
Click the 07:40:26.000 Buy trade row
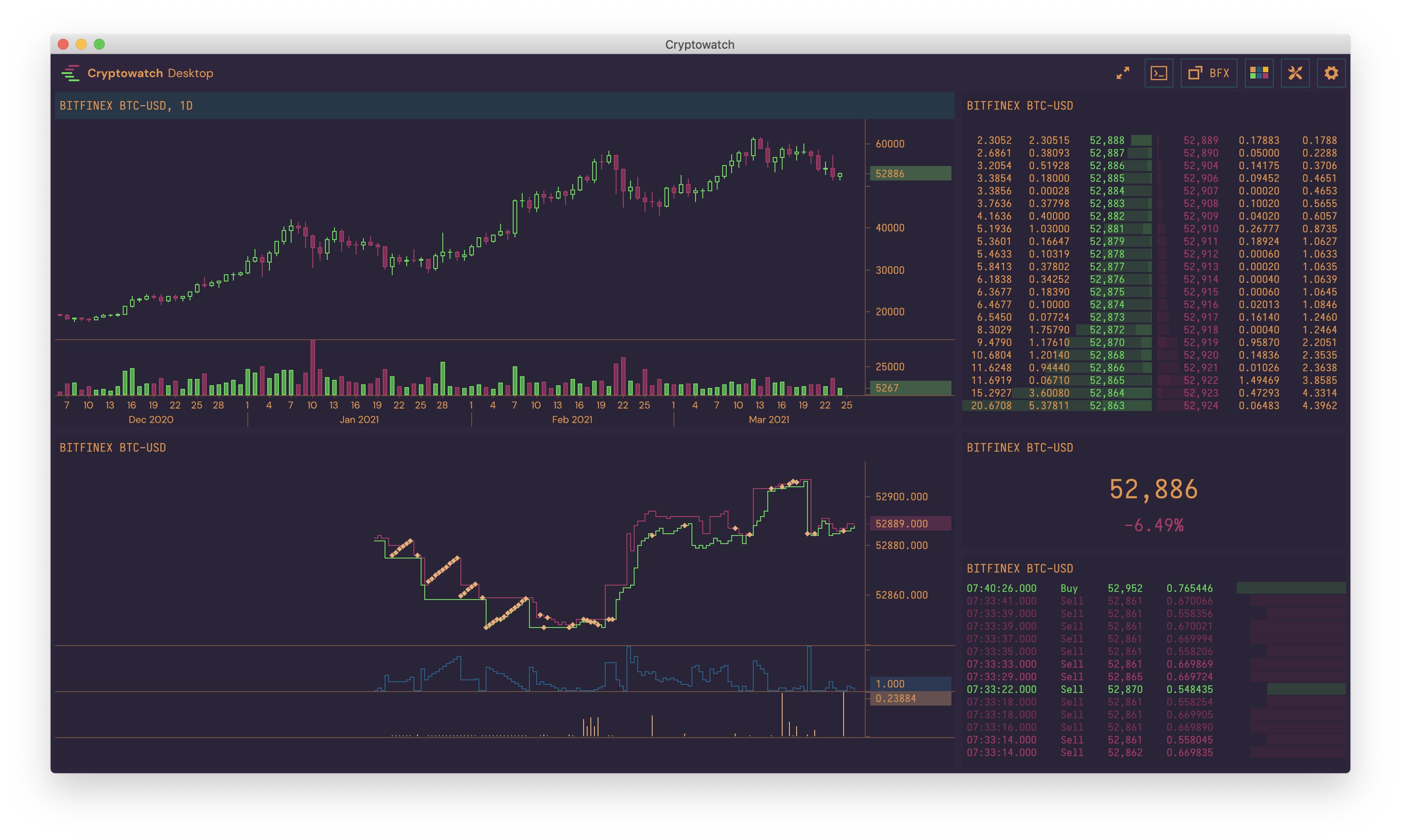[x=1155, y=588]
